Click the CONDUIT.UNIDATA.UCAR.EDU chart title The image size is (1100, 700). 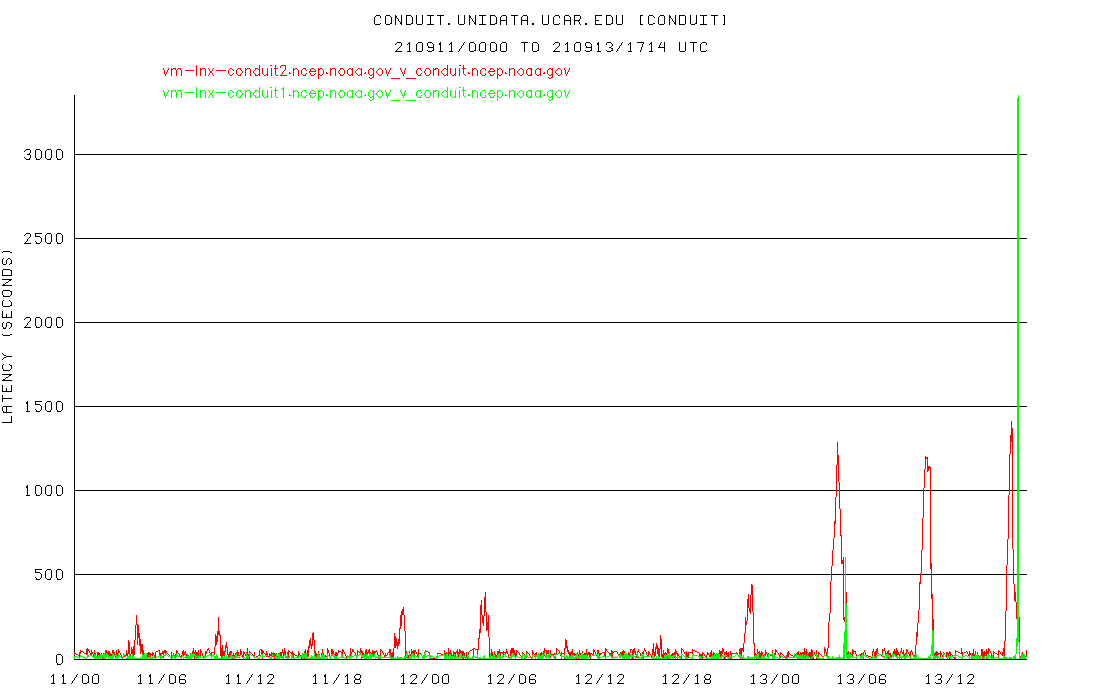point(551,20)
